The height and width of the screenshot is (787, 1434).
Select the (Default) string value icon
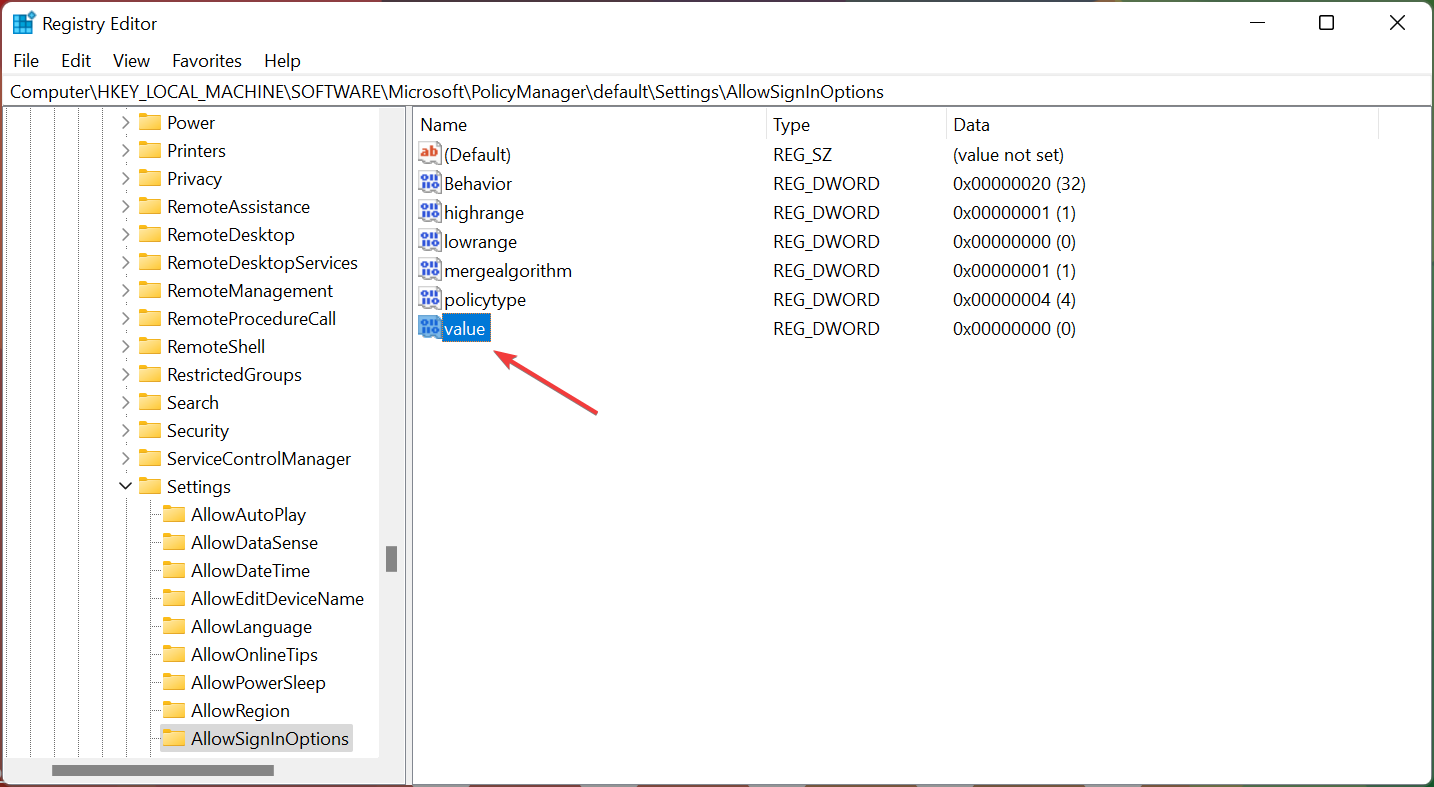tap(430, 154)
